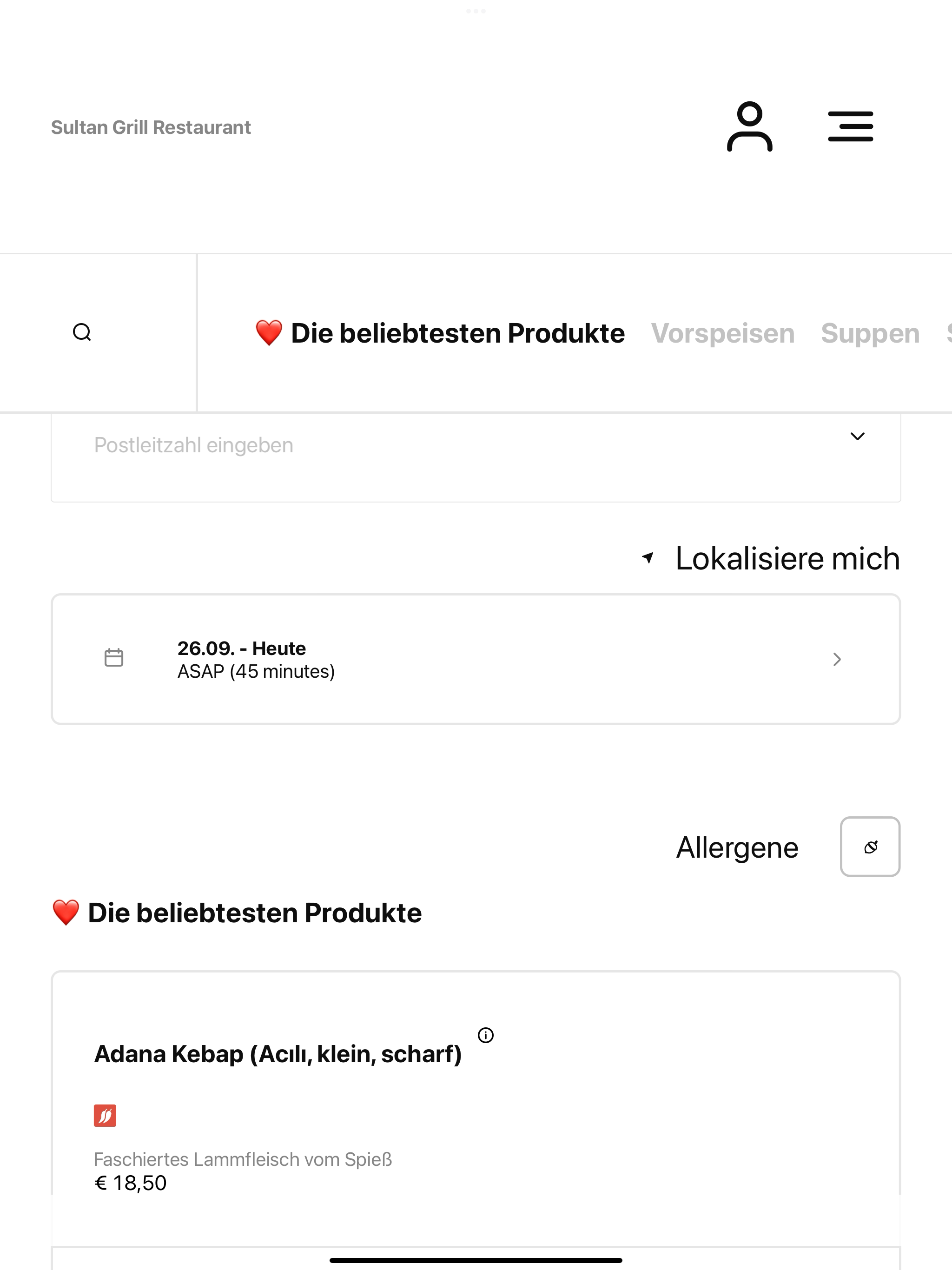Show info for Adana Kebap
The width and height of the screenshot is (952, 1270).
[486, 1035]
